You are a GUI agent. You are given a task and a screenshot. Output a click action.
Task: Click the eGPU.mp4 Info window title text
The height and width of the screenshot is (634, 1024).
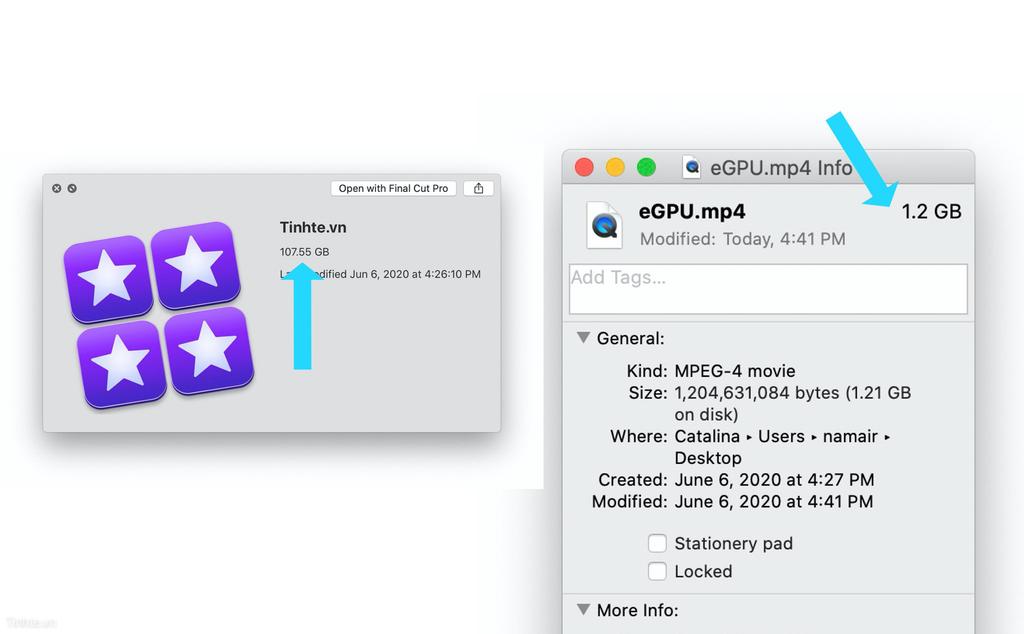[781, 168]
